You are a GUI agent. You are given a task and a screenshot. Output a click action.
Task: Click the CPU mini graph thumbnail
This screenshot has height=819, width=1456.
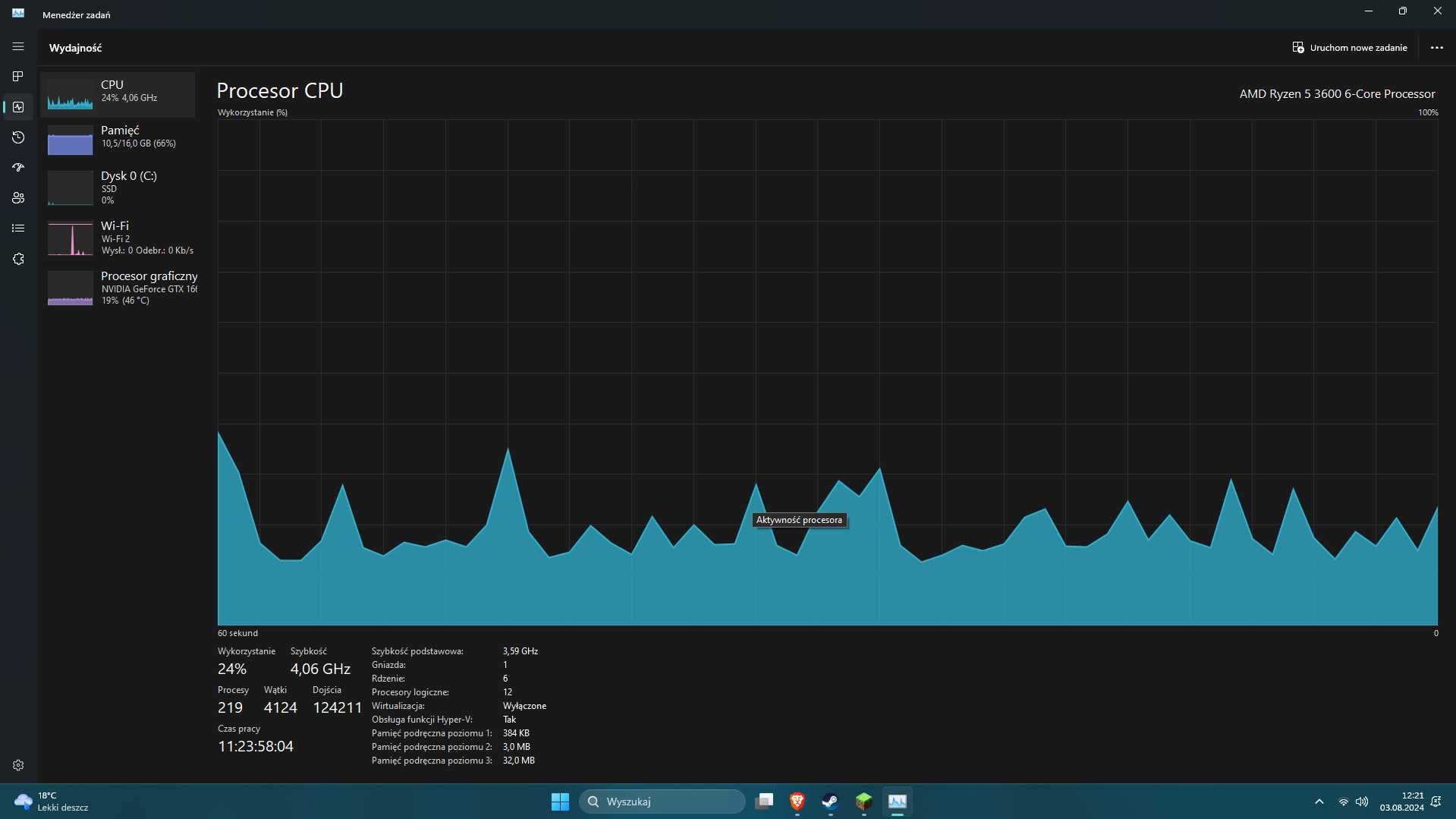[x=71, y=94]
